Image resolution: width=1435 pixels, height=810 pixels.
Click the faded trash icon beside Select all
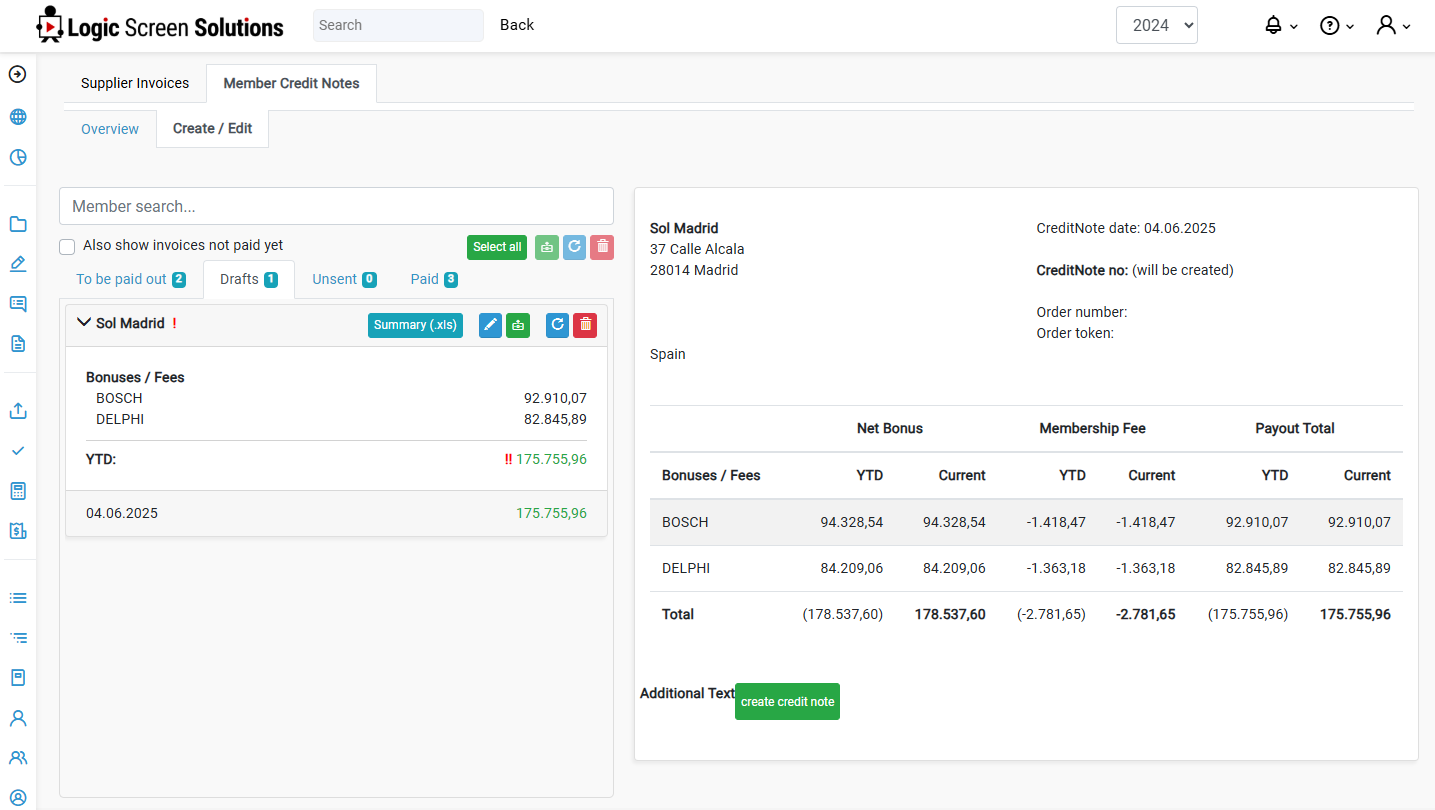601,247
